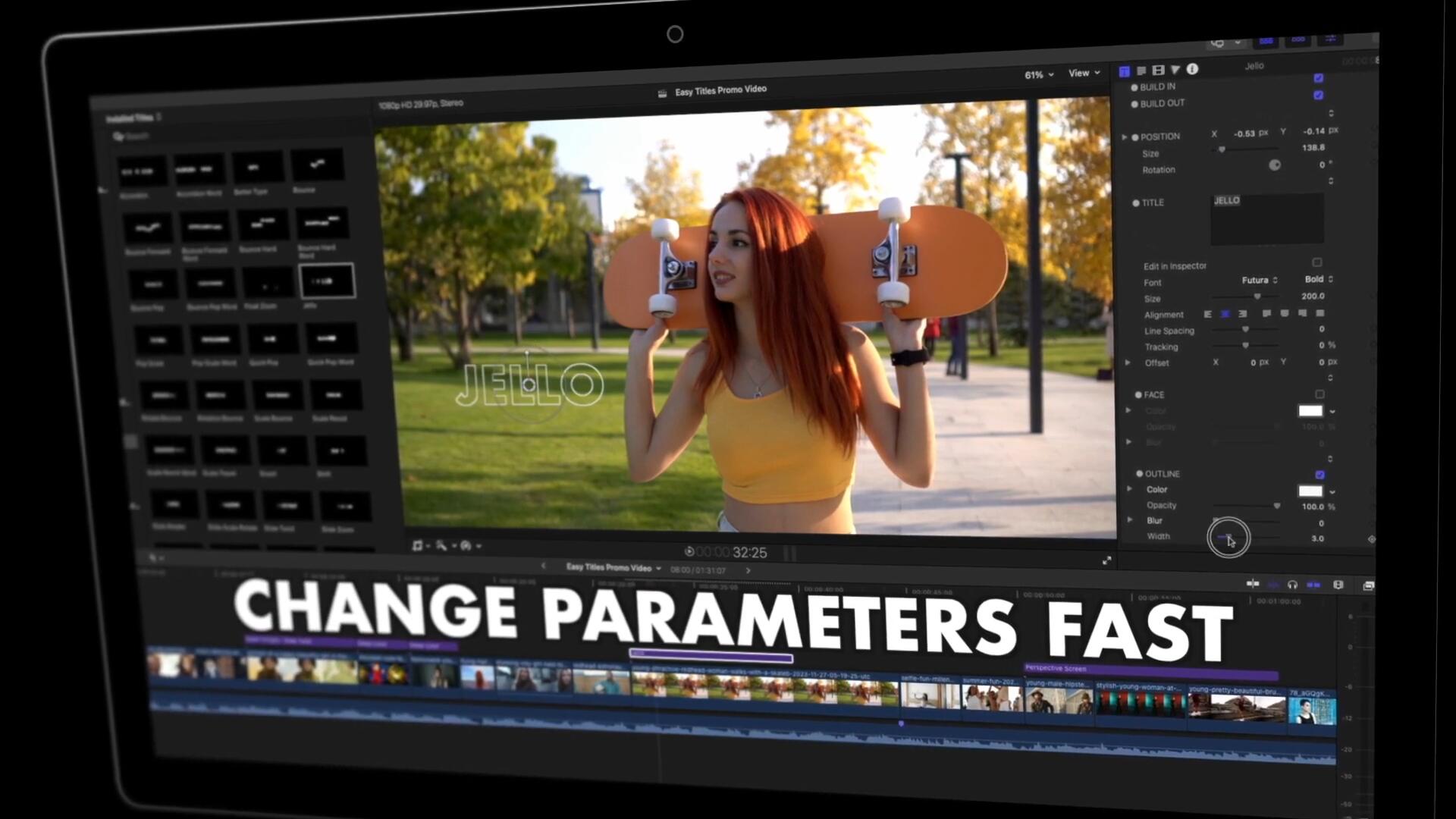Click the white Outline color swatch

pyautogui.click(x=1309, y=489)
